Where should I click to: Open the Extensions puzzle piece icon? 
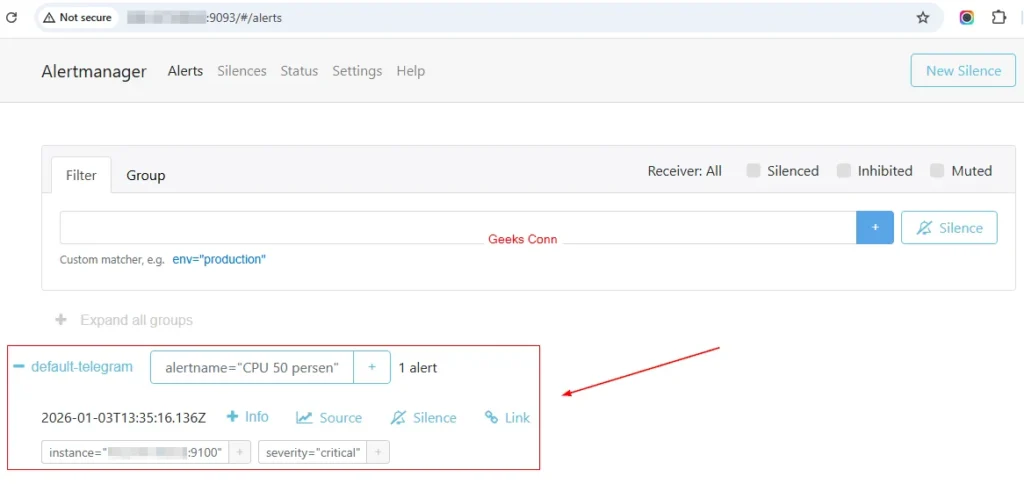click(999, 18)
